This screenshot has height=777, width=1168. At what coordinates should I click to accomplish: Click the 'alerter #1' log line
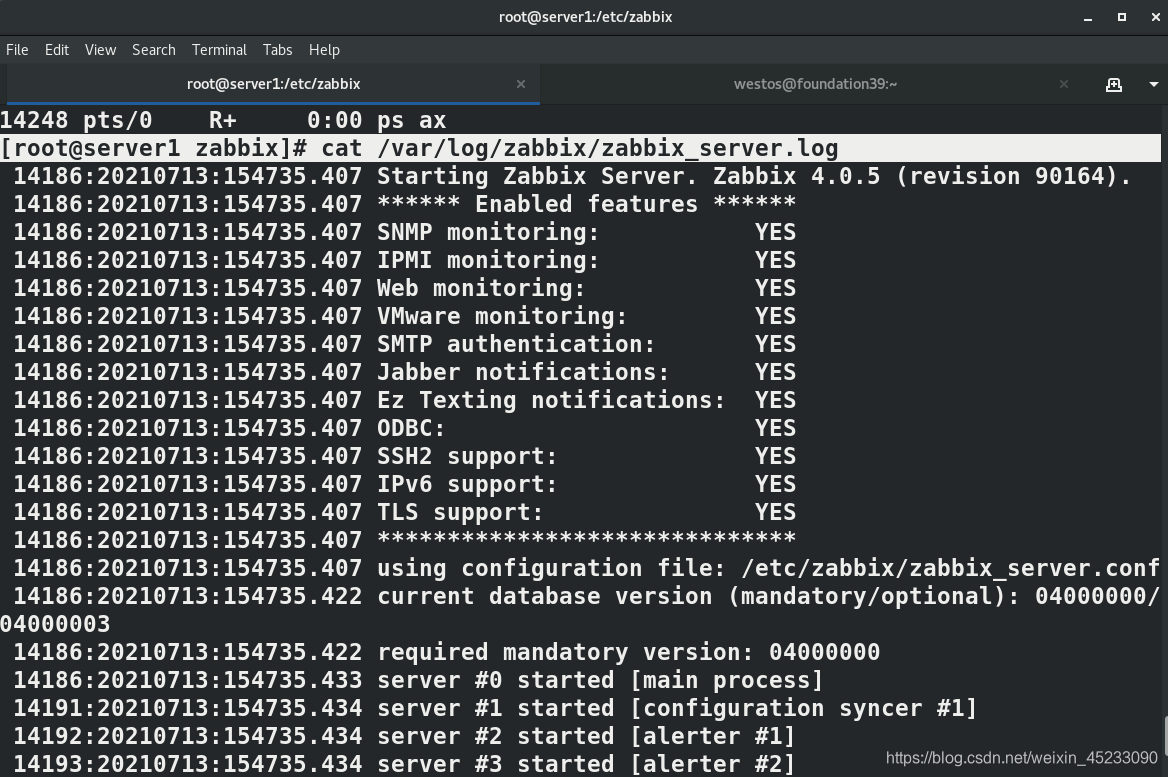(404, 736)
